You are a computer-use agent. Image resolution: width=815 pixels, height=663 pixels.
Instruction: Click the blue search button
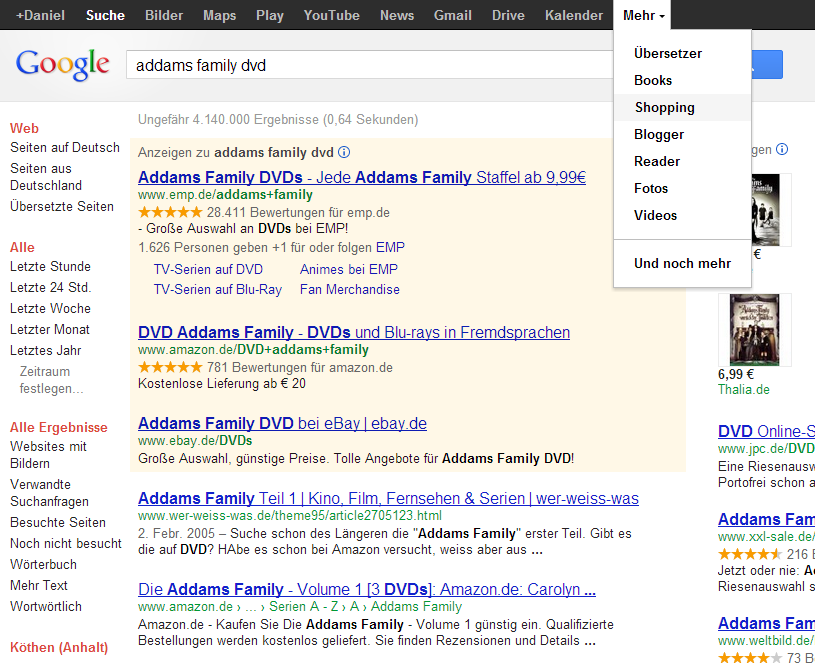pos(767,65)
